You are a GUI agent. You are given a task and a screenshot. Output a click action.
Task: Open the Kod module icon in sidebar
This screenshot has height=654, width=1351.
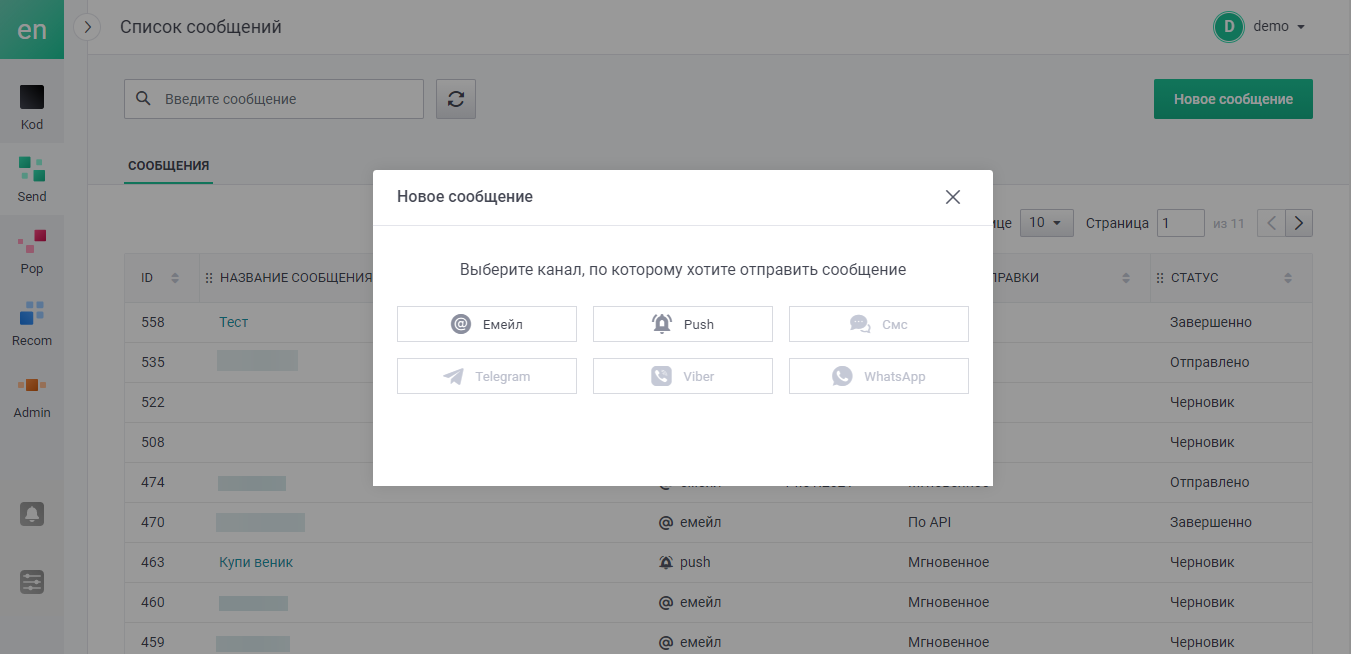click(32, 97)
